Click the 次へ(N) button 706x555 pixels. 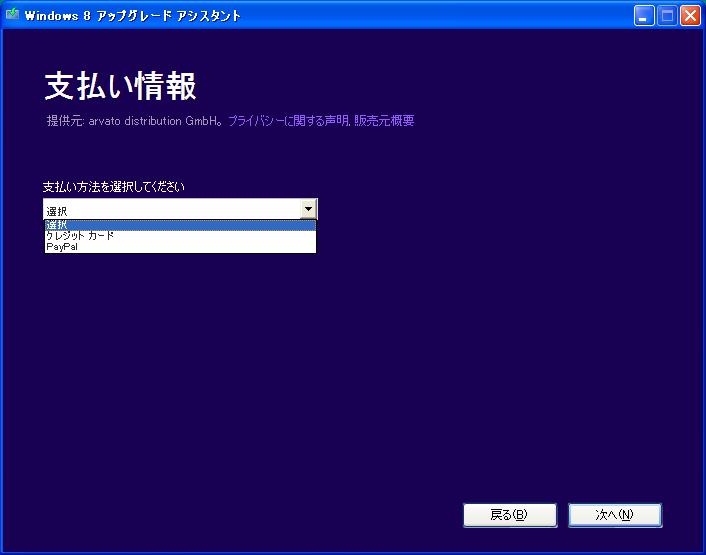pos(615,515)
